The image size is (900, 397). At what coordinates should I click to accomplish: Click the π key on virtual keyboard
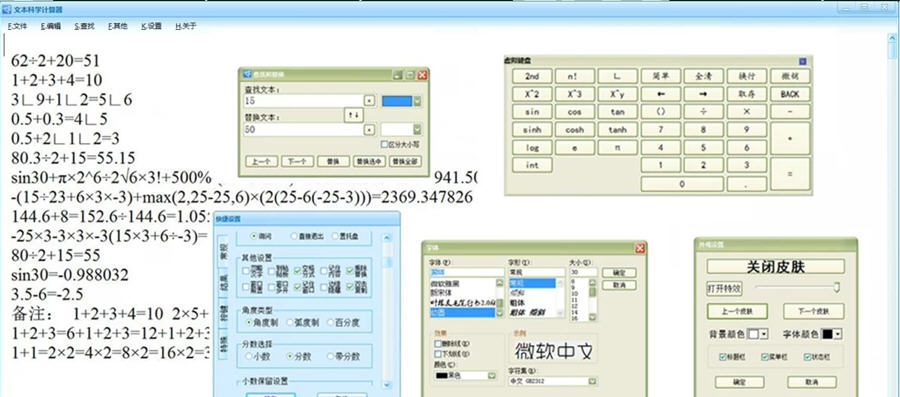click(x=618, y=147)
